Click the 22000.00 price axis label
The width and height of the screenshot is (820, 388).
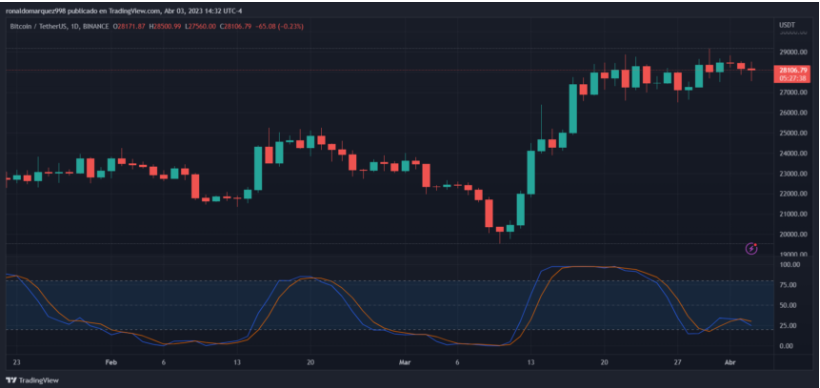[792, 194]
